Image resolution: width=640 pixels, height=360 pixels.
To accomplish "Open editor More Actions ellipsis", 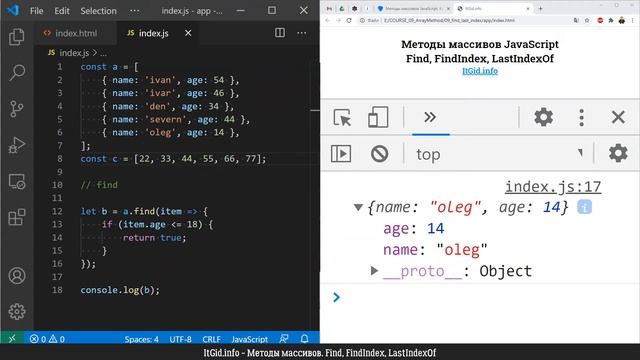I will click(302, 33).
